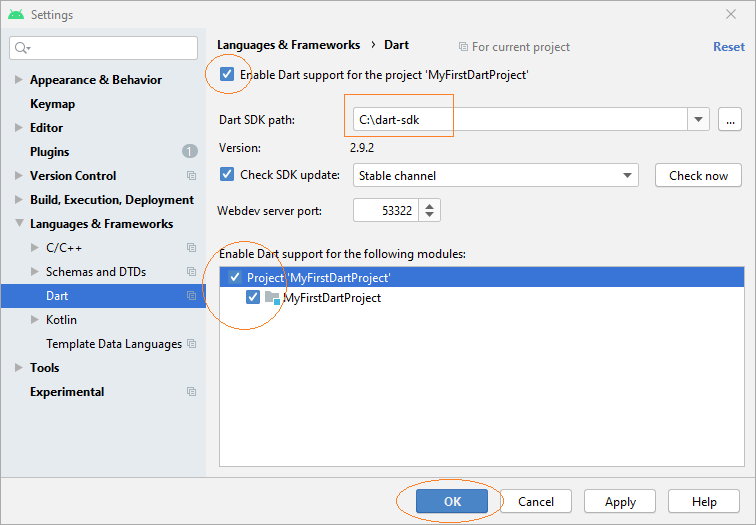Viewport: 756px width, 525px height.
Task: Open the Stable channel dropdown
Action: tap(496, 175)
